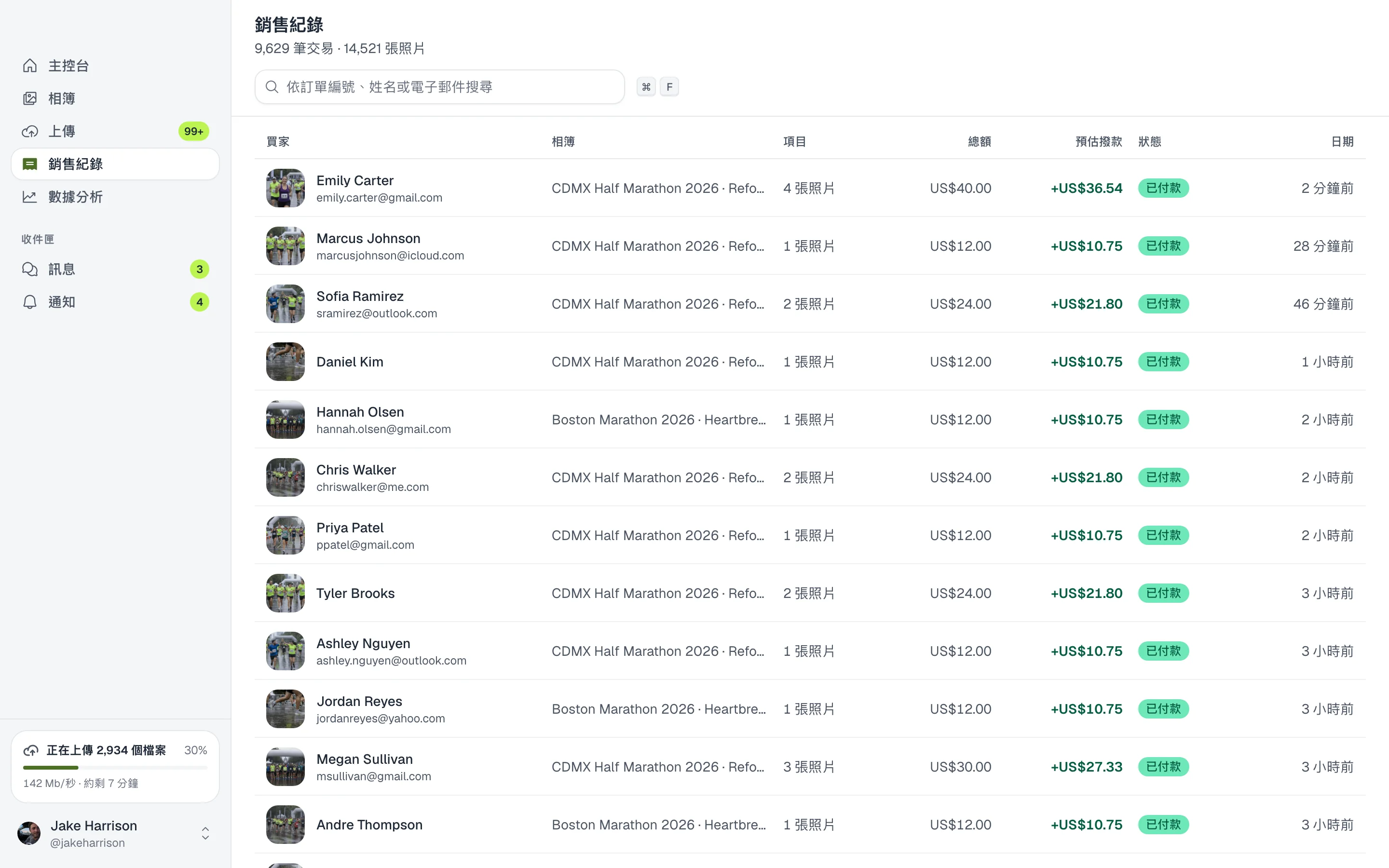Sort by the 日期 column header
The image size is (1389, 868).
pyautogui.click(x=1342, y=141)
